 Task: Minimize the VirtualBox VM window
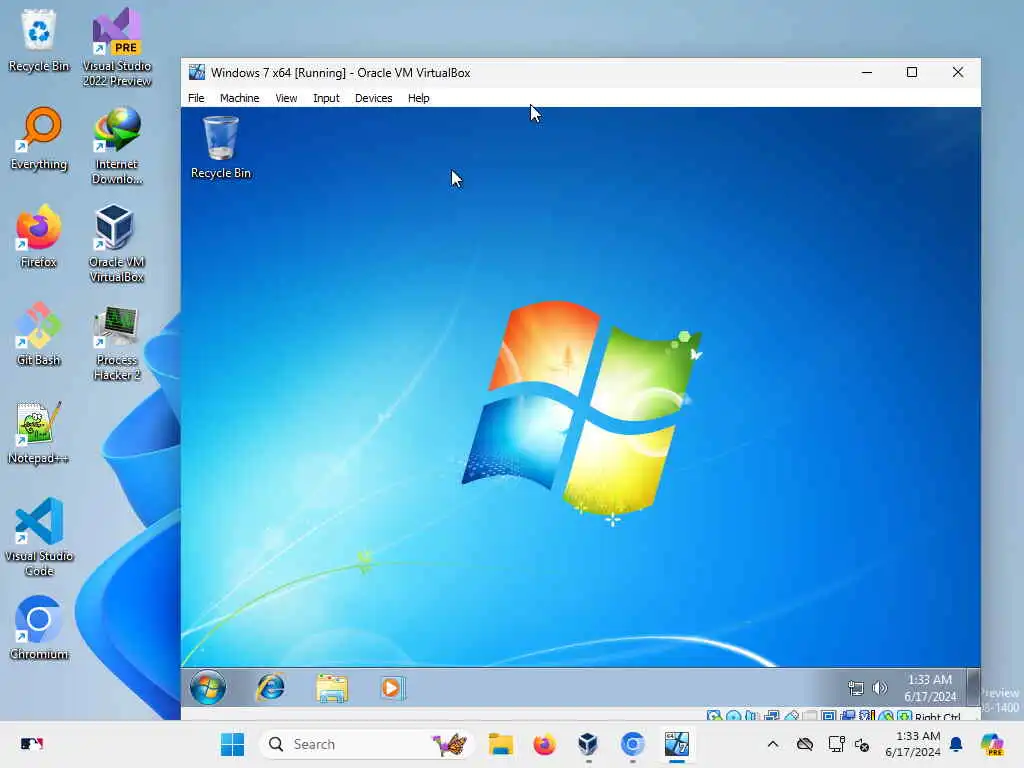click(867, 72)
